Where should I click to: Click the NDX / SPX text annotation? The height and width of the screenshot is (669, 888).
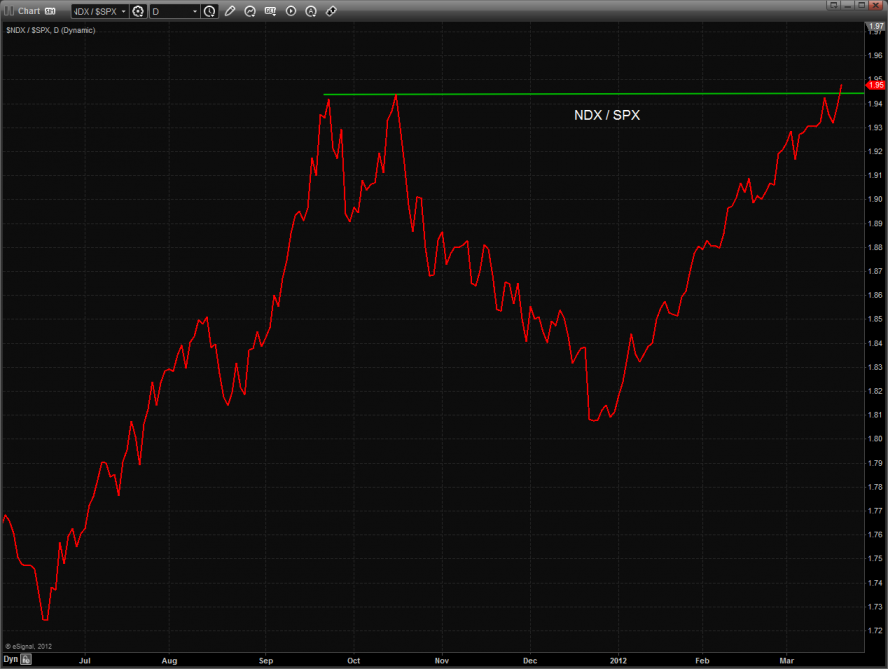pyautogui.click(x=606, y=115)
